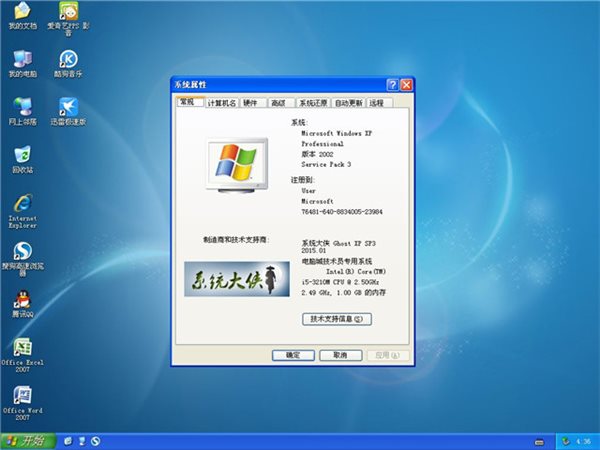Viewport: 600px width, 450px height.
Task: Click the system tray icon next to the clock
Action: [x=566, y=442]
